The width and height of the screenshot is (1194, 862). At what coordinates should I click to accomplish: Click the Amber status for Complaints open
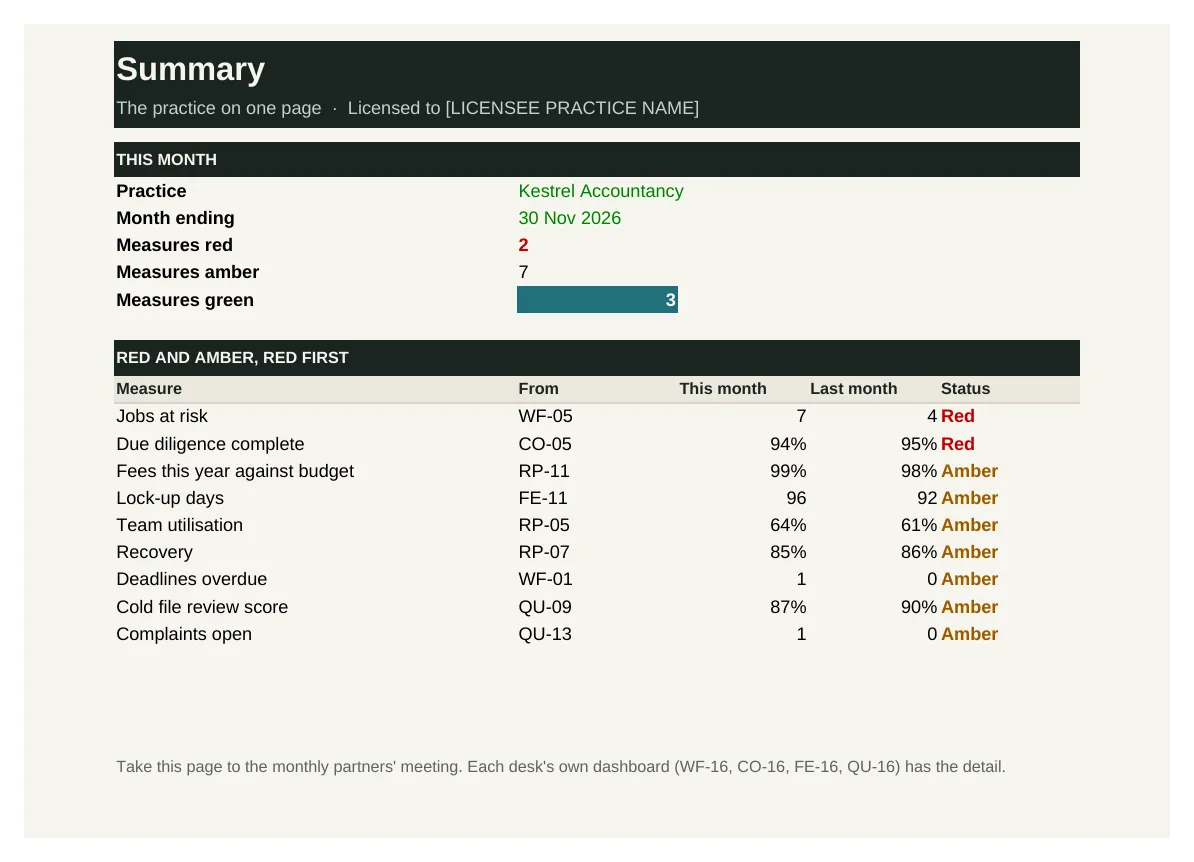coord(969,634)
